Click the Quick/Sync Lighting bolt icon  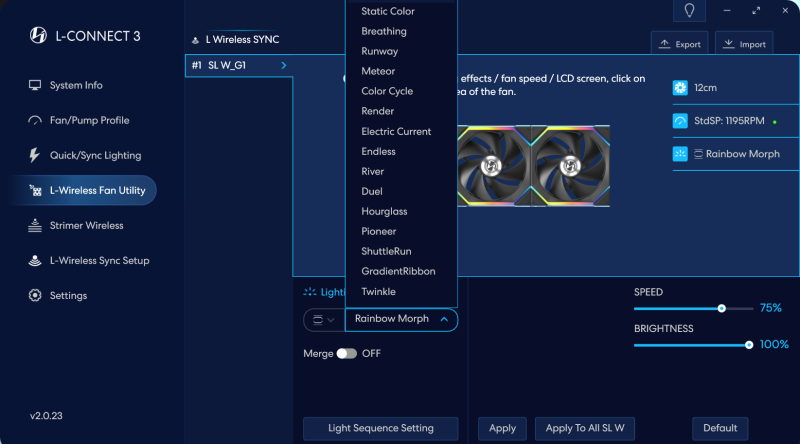click(34, 155)
